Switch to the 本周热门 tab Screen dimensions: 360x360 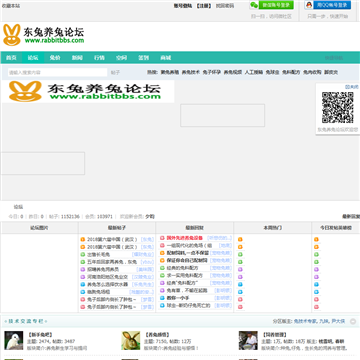pos(272,228)
